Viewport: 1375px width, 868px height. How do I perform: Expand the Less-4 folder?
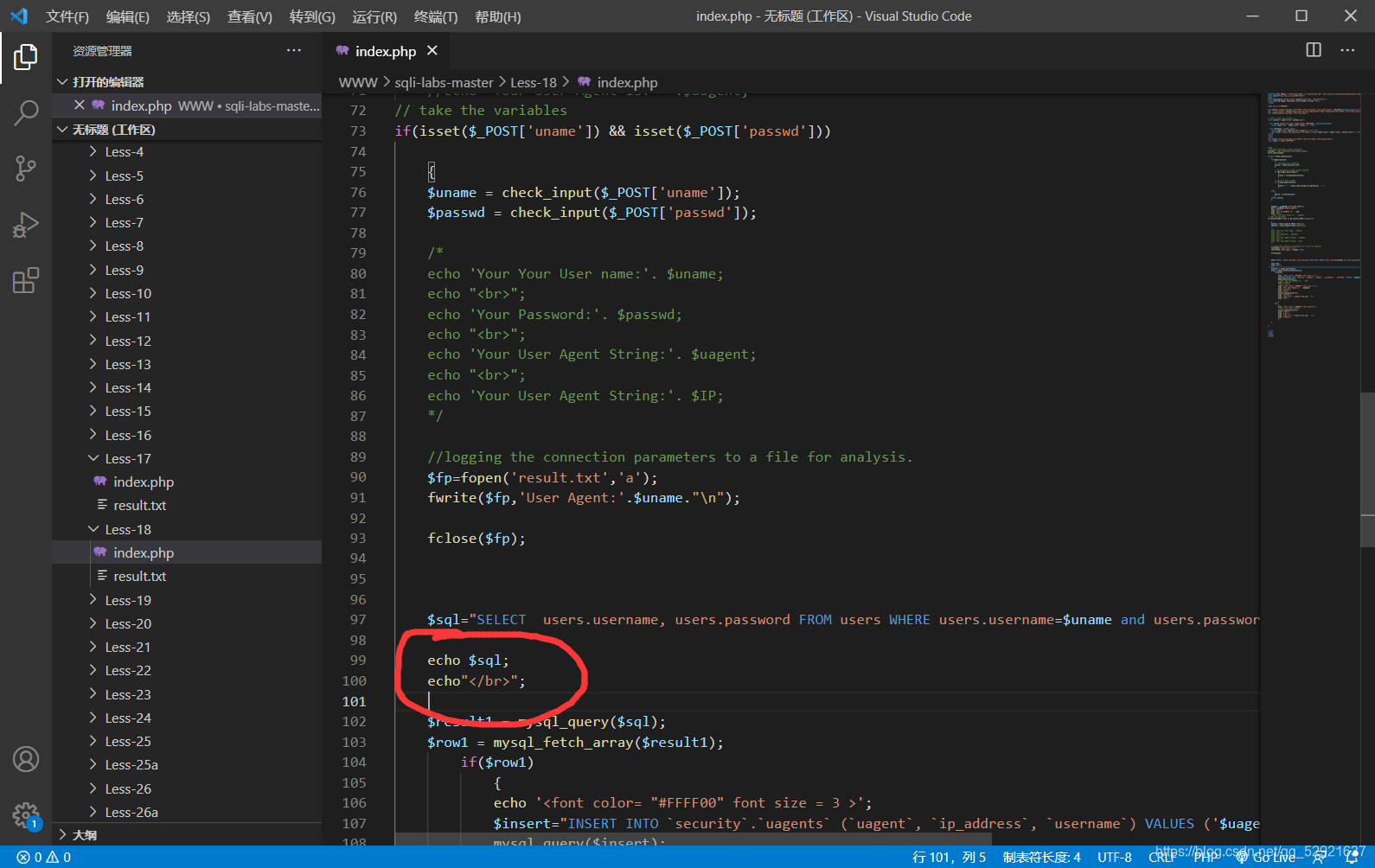tap(187, 152)
